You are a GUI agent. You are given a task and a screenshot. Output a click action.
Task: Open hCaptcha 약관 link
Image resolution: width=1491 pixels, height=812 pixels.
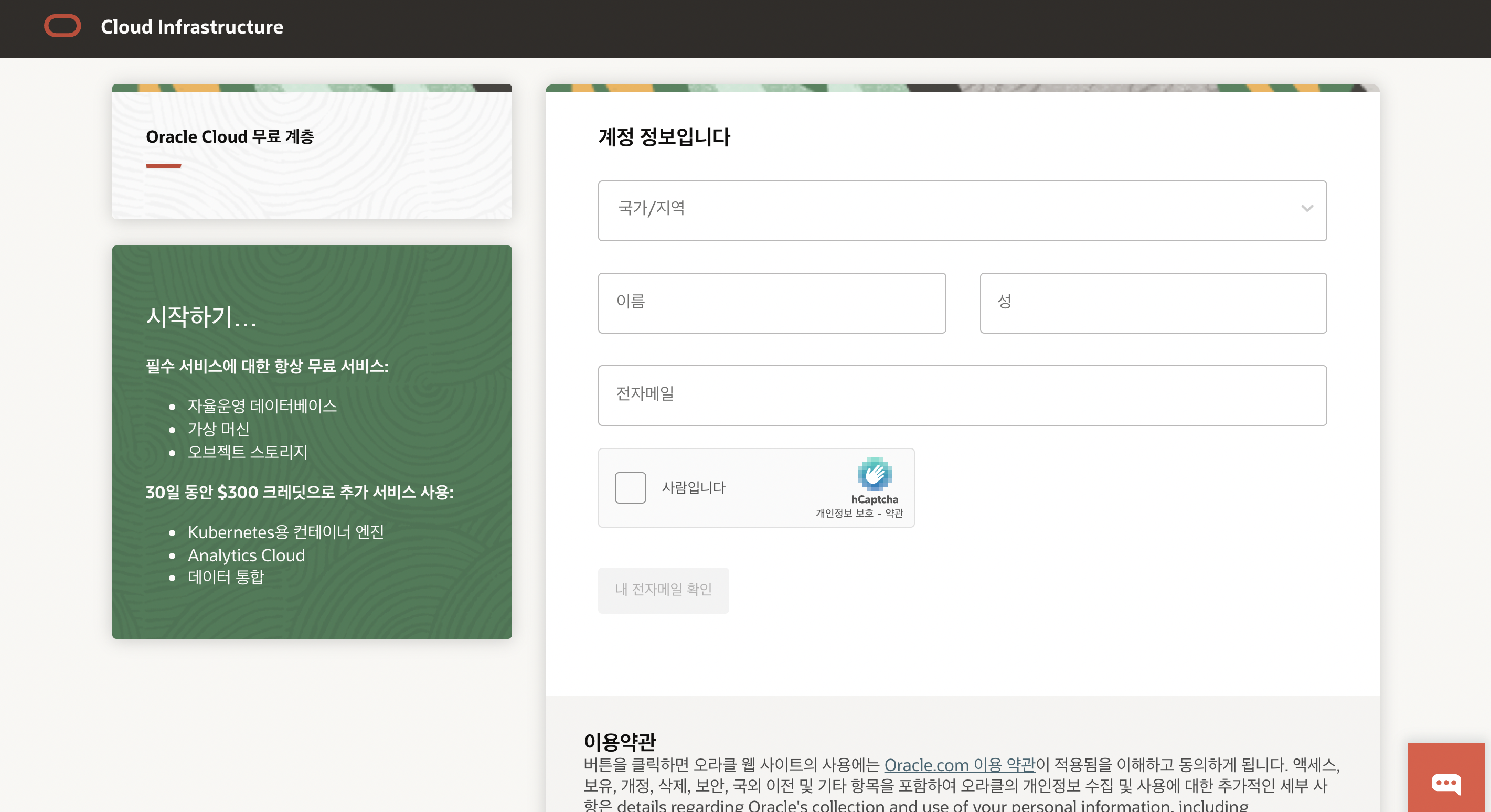pyautogui.click(x=894, y=514)
